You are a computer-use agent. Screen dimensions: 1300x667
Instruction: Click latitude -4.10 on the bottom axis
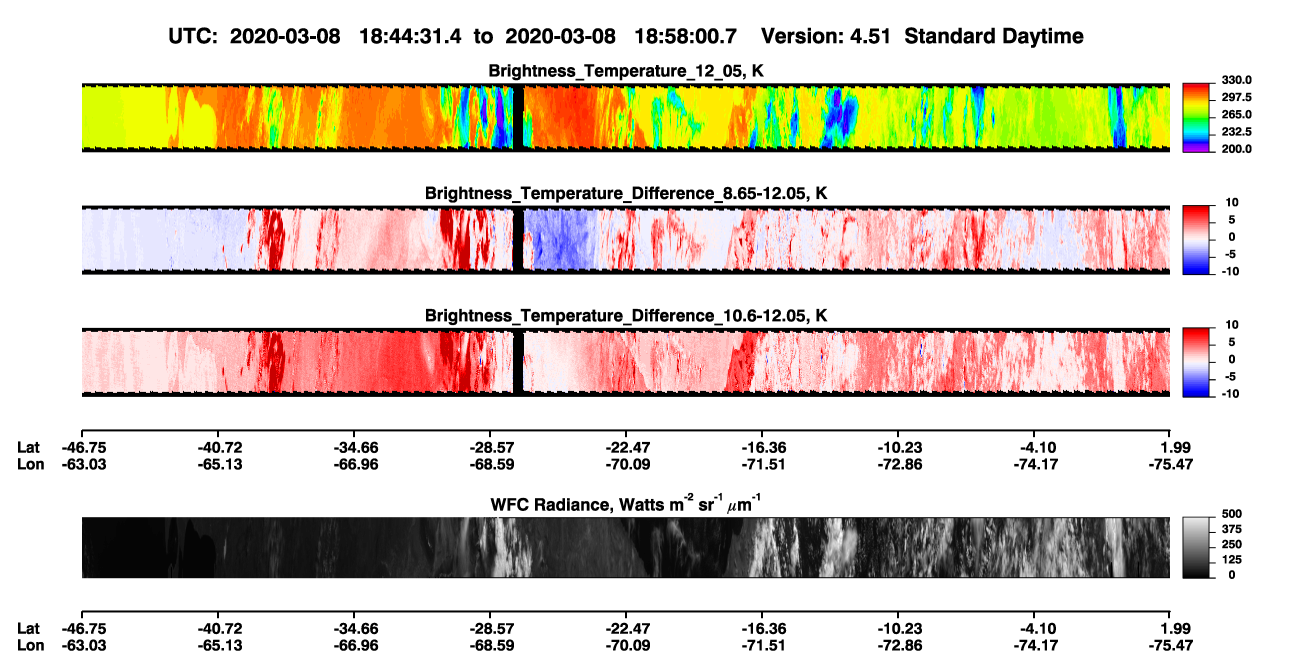pos(1034,628)
